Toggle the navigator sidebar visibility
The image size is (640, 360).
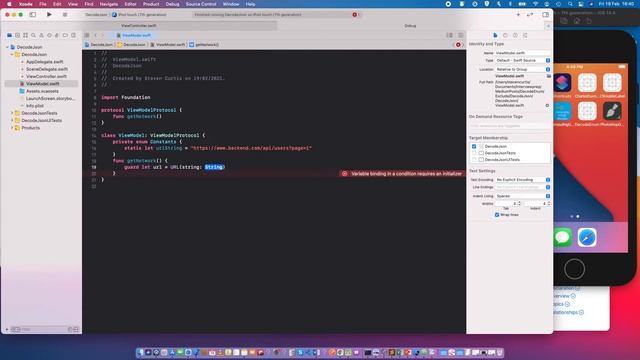[33, 15]
